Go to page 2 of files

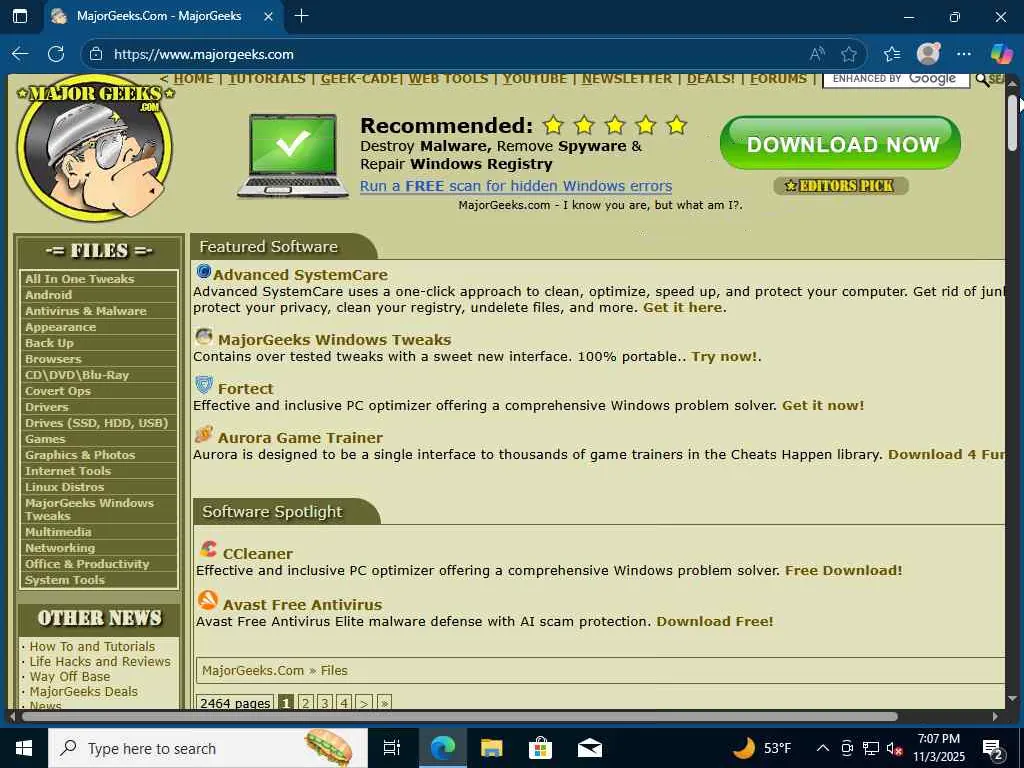[305, 703]
